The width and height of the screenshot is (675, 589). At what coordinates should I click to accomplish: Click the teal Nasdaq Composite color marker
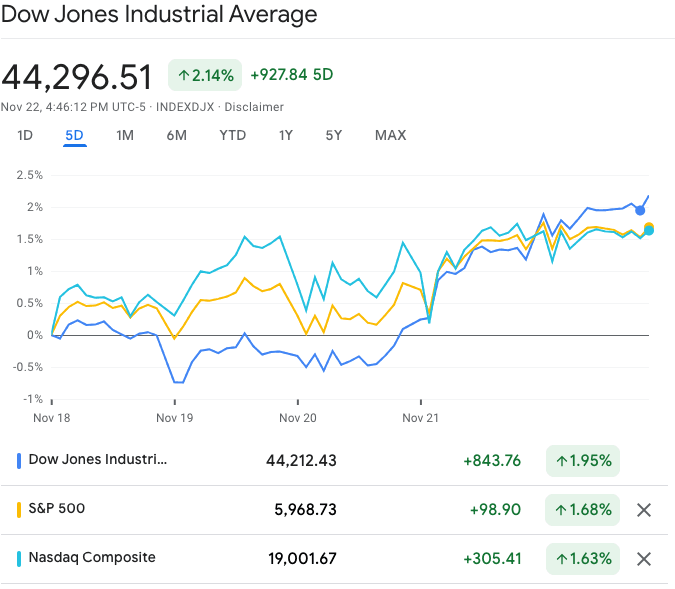[19, 558]
